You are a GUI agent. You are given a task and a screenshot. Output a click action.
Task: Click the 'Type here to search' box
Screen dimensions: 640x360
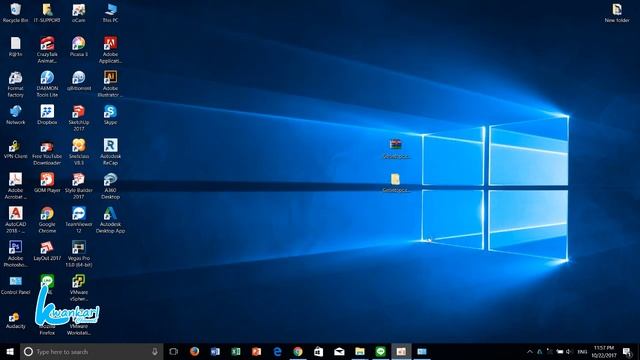tap(91, 351)
